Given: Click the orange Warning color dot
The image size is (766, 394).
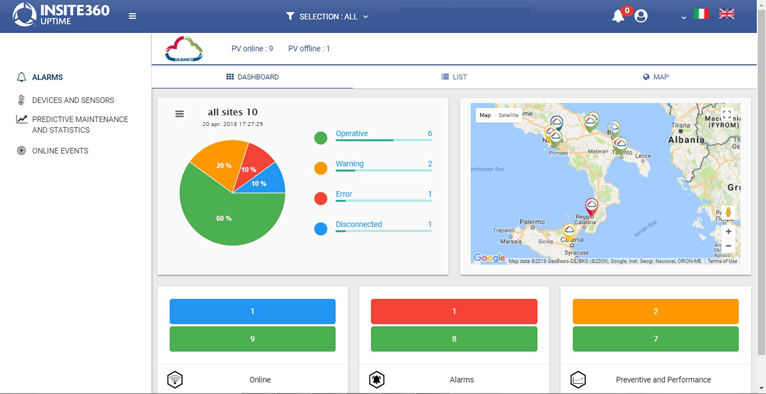Looking at the screenshot, I should coord(320,168).
